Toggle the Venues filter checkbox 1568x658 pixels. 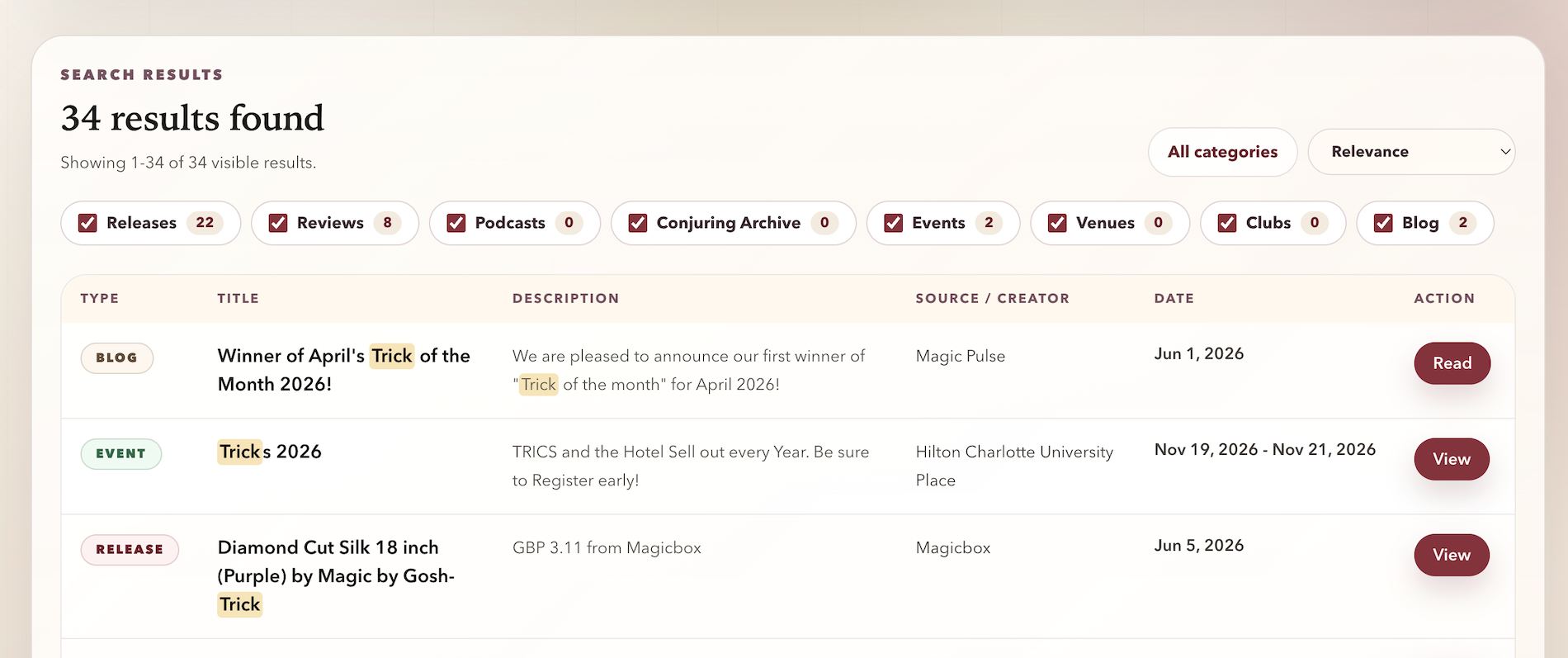(x=1057, y=223)
